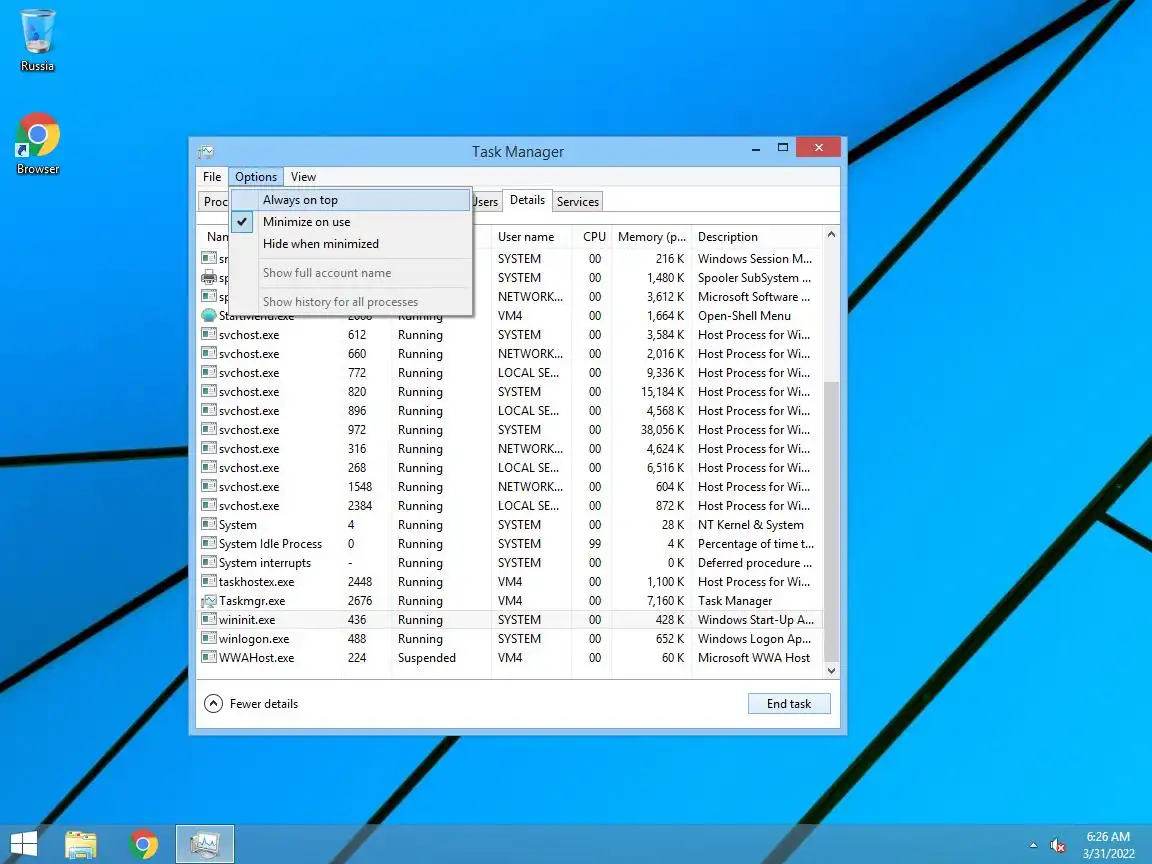Sort by Memory column header
1152x864 pixels.
click(652, 237)
